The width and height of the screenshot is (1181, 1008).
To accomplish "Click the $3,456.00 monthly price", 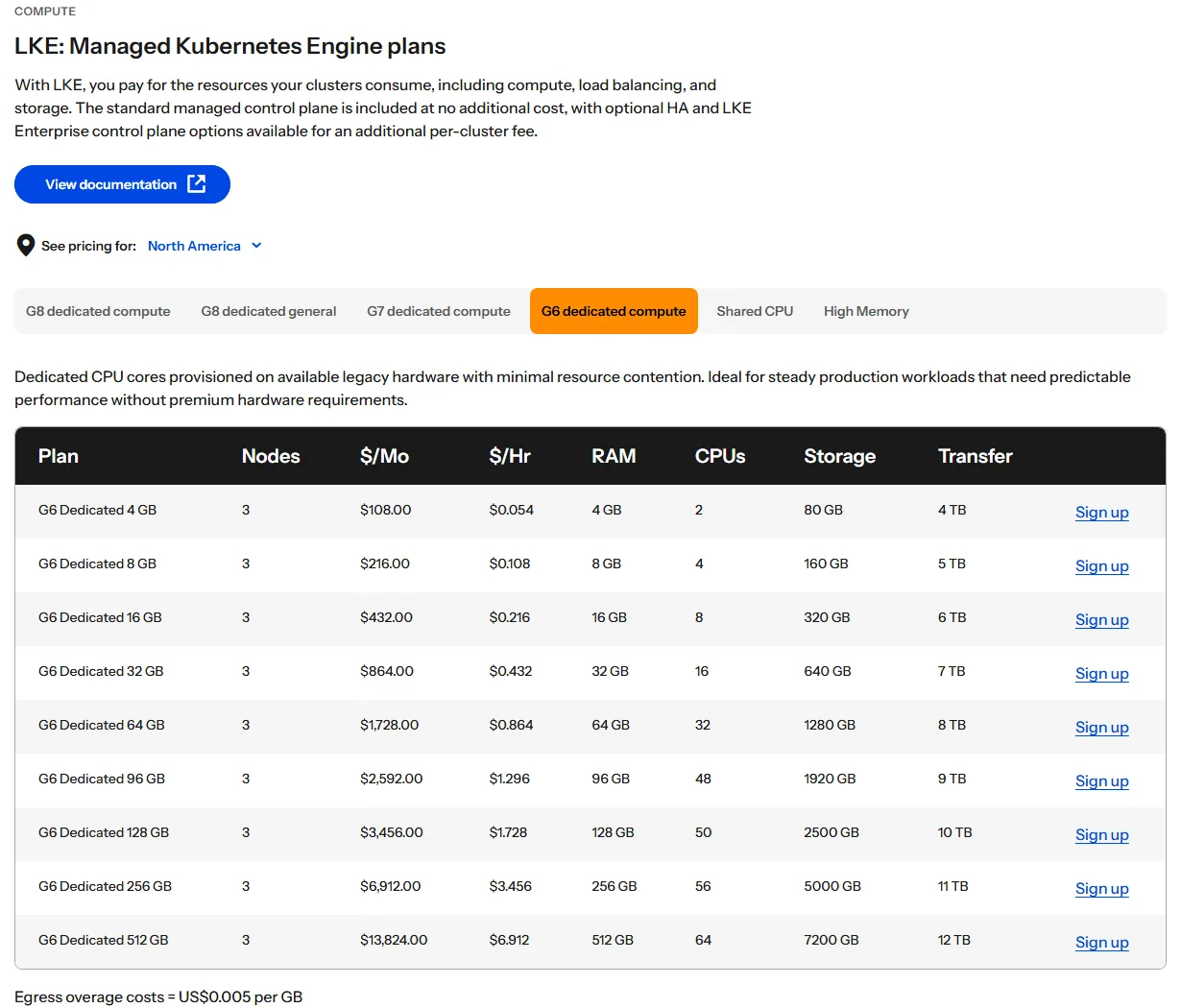I will coord(391,832).
